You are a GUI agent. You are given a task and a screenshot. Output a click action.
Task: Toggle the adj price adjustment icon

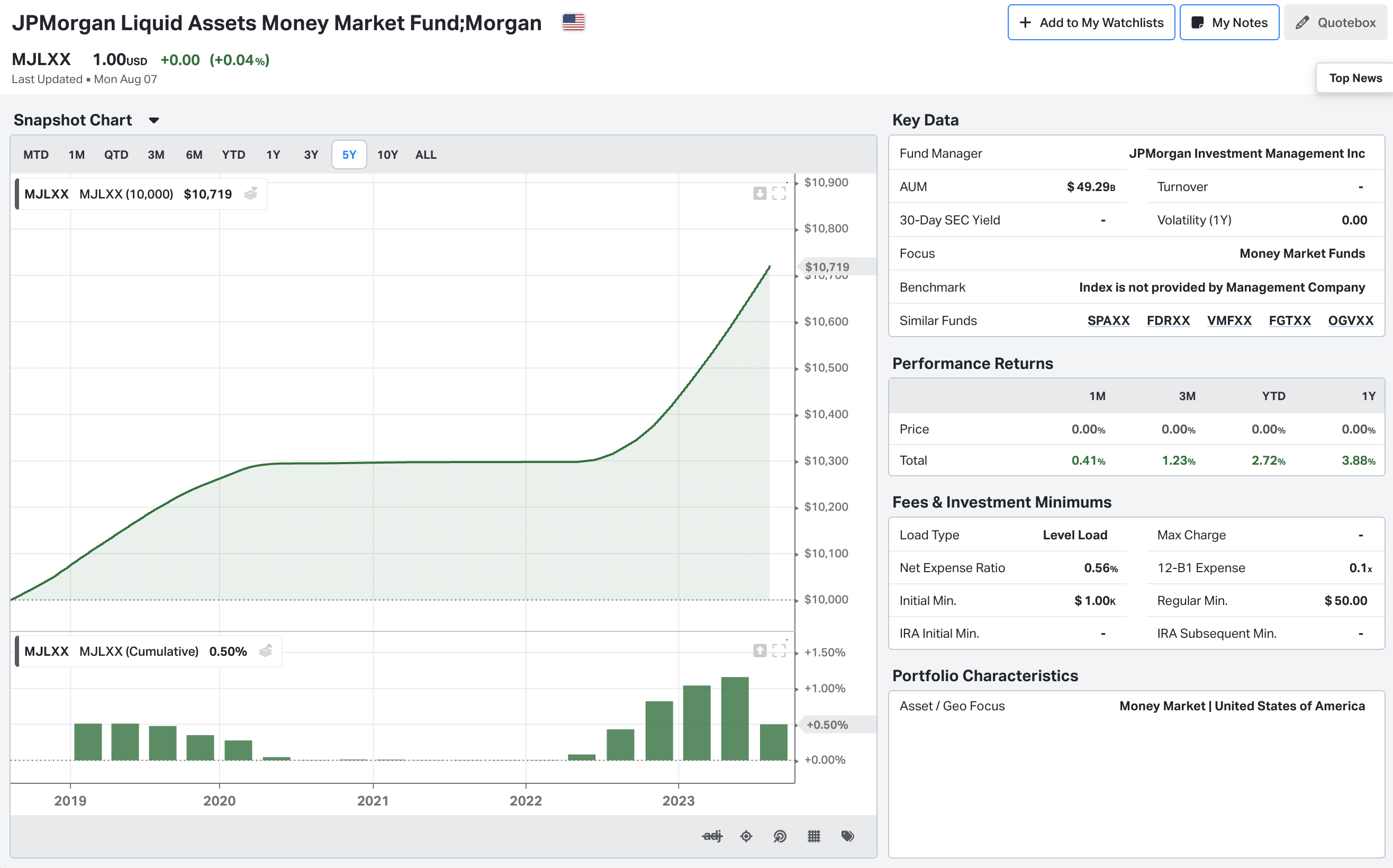[712, 836]
